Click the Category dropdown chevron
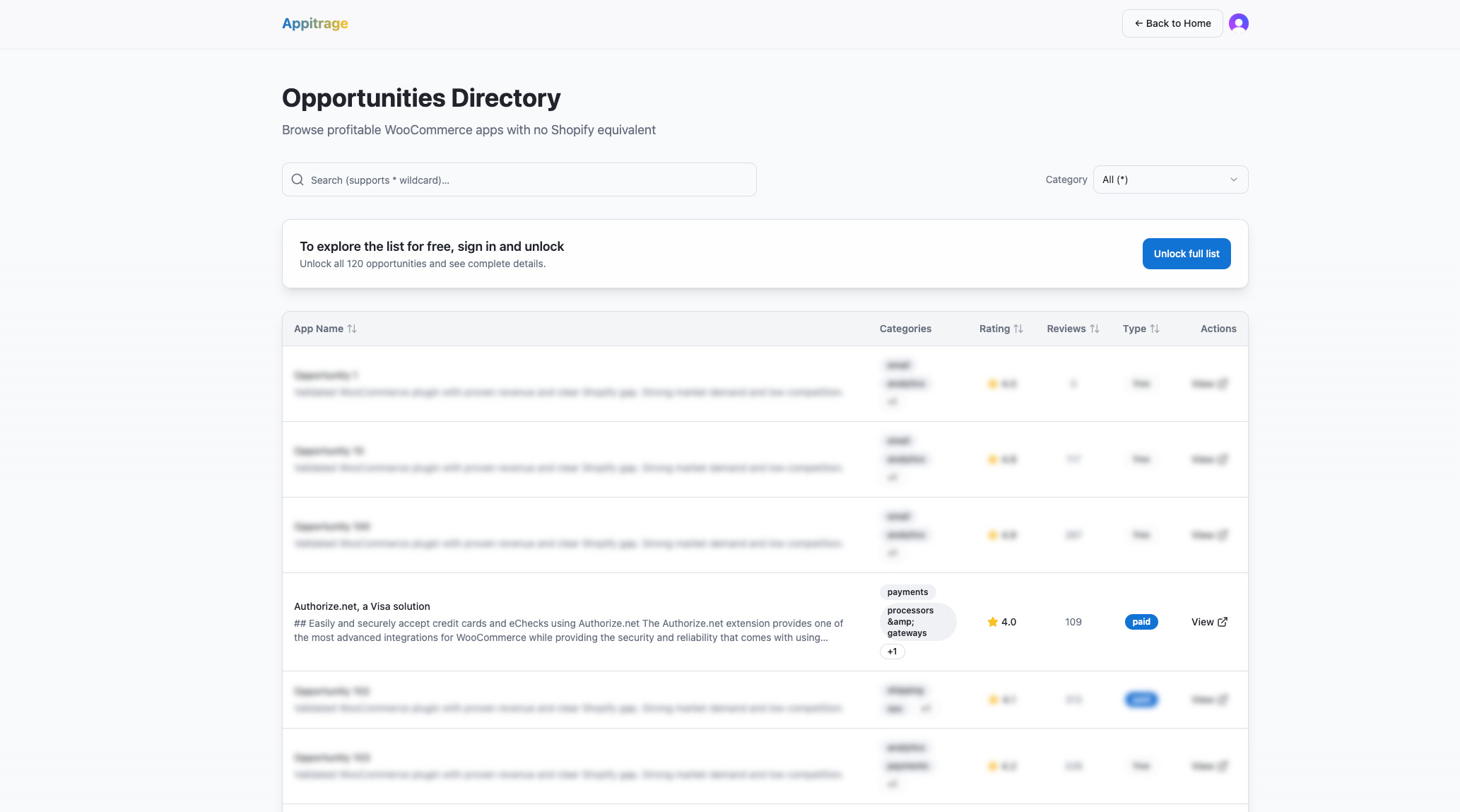Image resolution: width=1460 pixels, height=812 pixels. coord(1233,180)
